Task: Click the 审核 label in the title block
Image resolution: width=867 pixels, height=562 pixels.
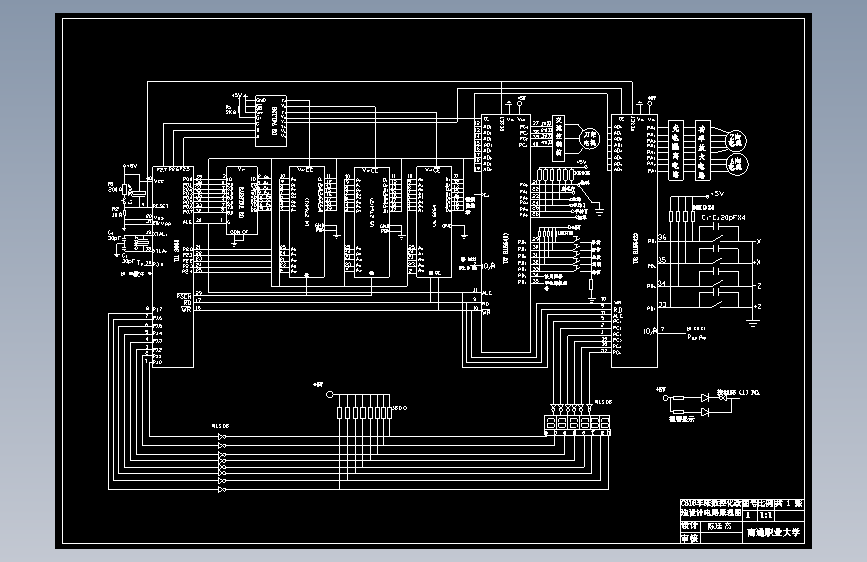Action: (x=690, y=538)
